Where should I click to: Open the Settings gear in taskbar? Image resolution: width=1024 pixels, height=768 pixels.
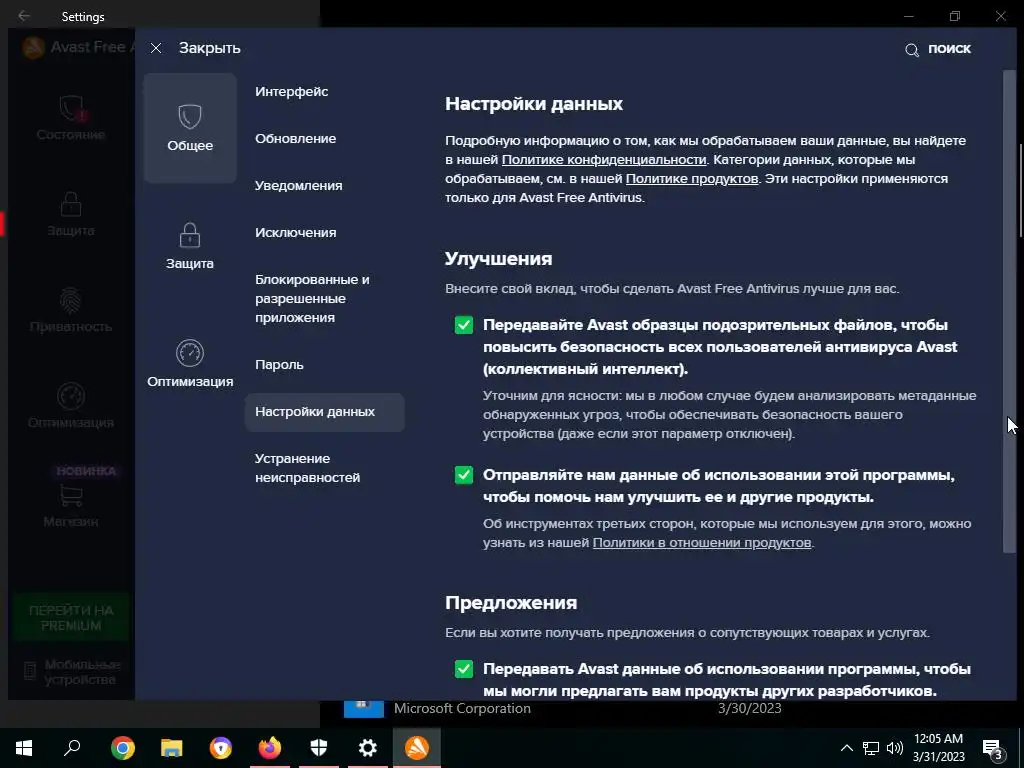click(x=368, y=748)
